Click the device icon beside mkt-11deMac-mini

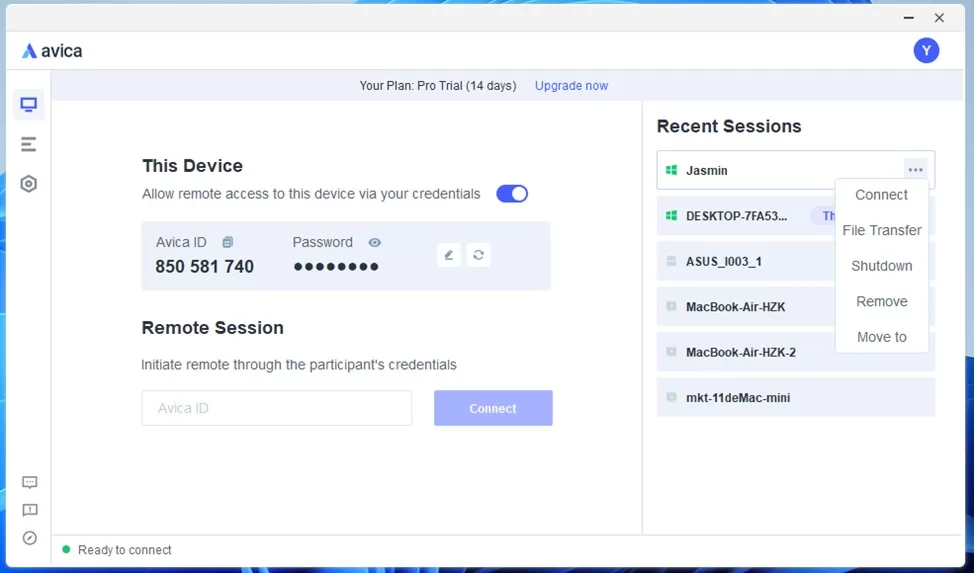[x=671, y=397]
